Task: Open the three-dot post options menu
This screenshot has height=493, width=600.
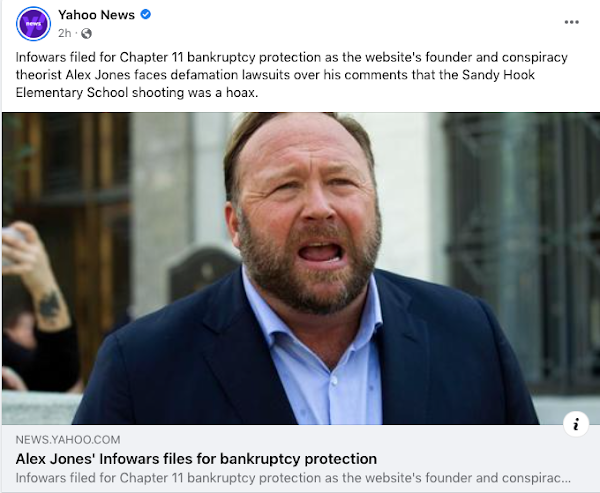Action: tap(571, 22)
